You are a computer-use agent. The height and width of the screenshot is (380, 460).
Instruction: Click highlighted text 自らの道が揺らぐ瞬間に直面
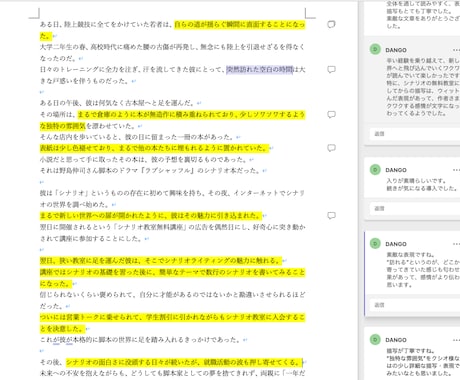[x=239, y=24]
